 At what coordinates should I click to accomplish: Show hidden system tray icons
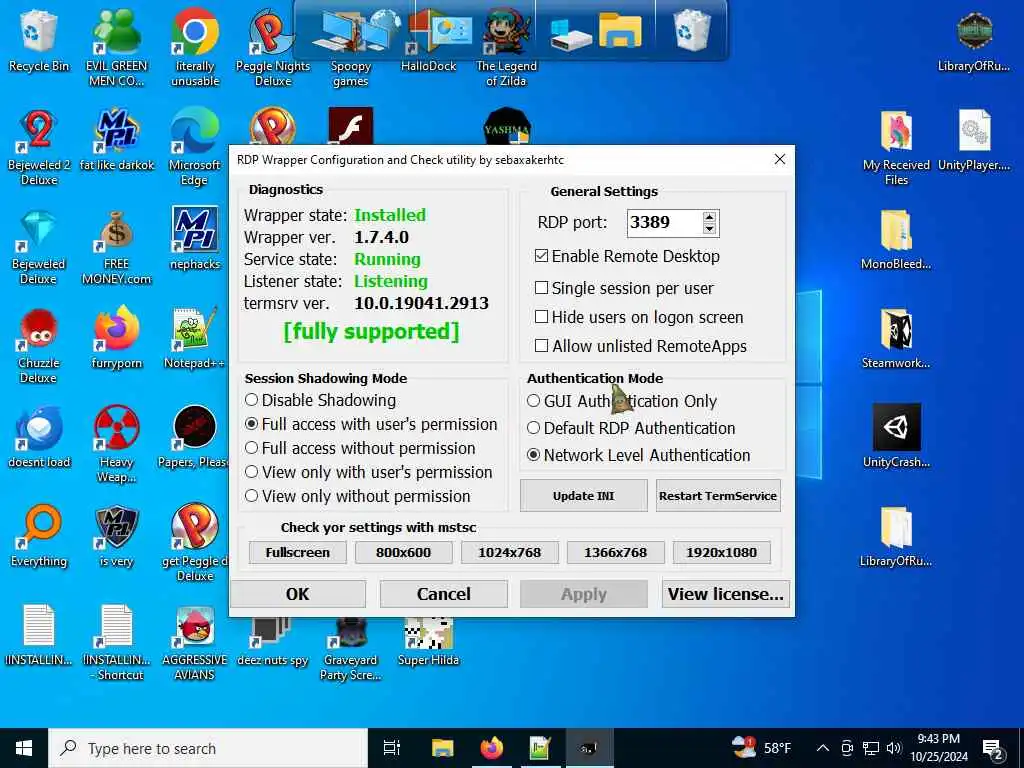(x=823, y=748)
